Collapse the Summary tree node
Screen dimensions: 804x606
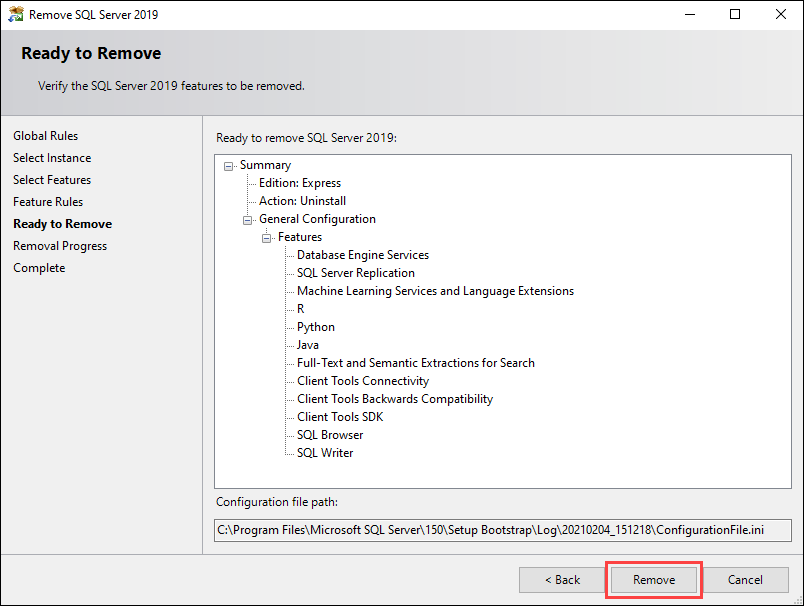[229, 166]
